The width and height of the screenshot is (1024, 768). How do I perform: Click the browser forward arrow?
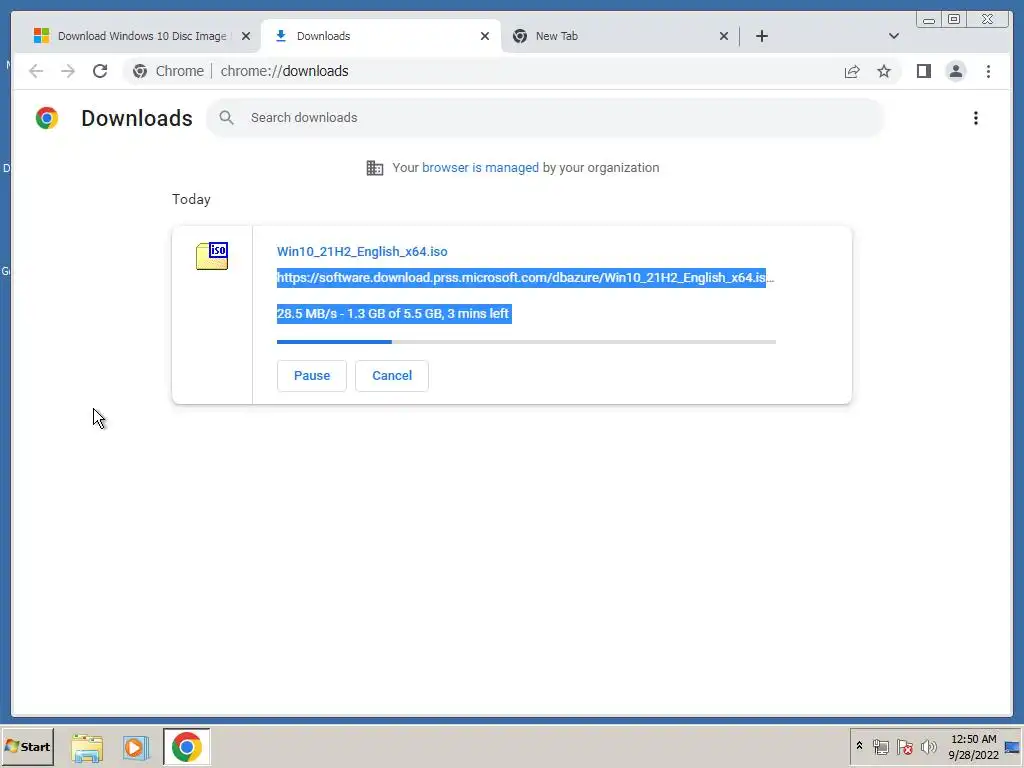click(x=68, y=71)
